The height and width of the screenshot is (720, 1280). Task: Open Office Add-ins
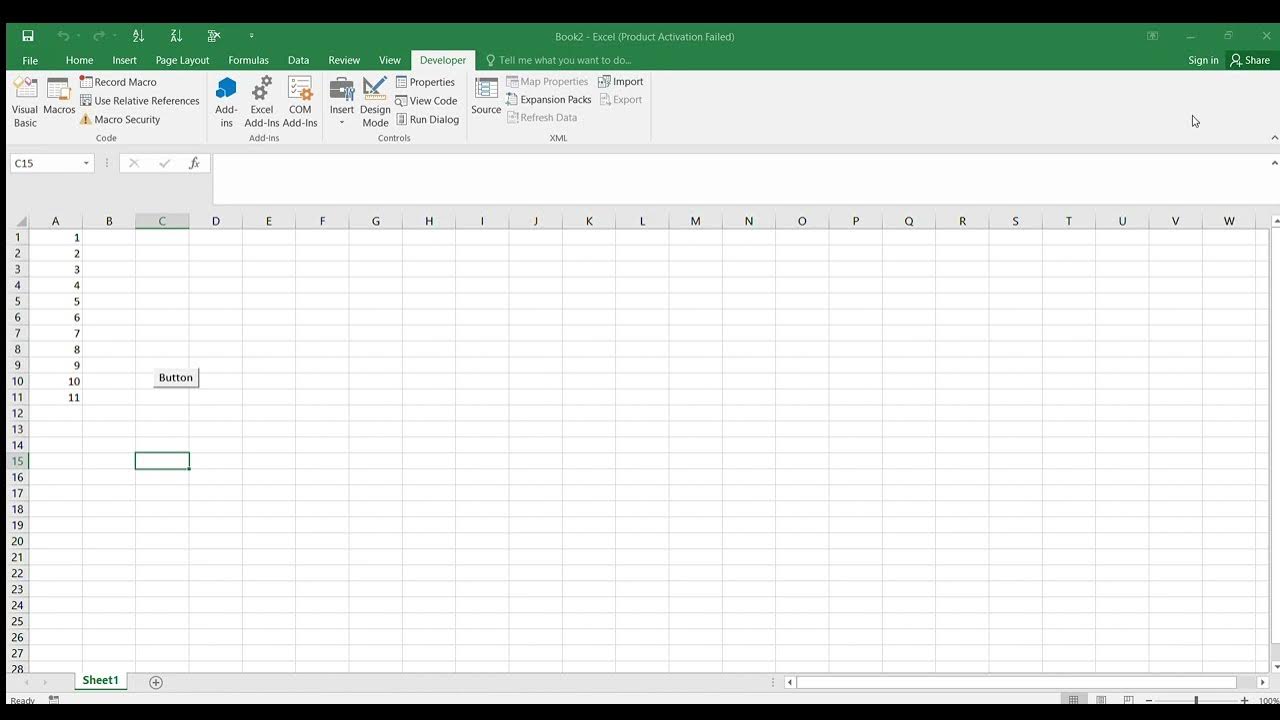point(227,102)
